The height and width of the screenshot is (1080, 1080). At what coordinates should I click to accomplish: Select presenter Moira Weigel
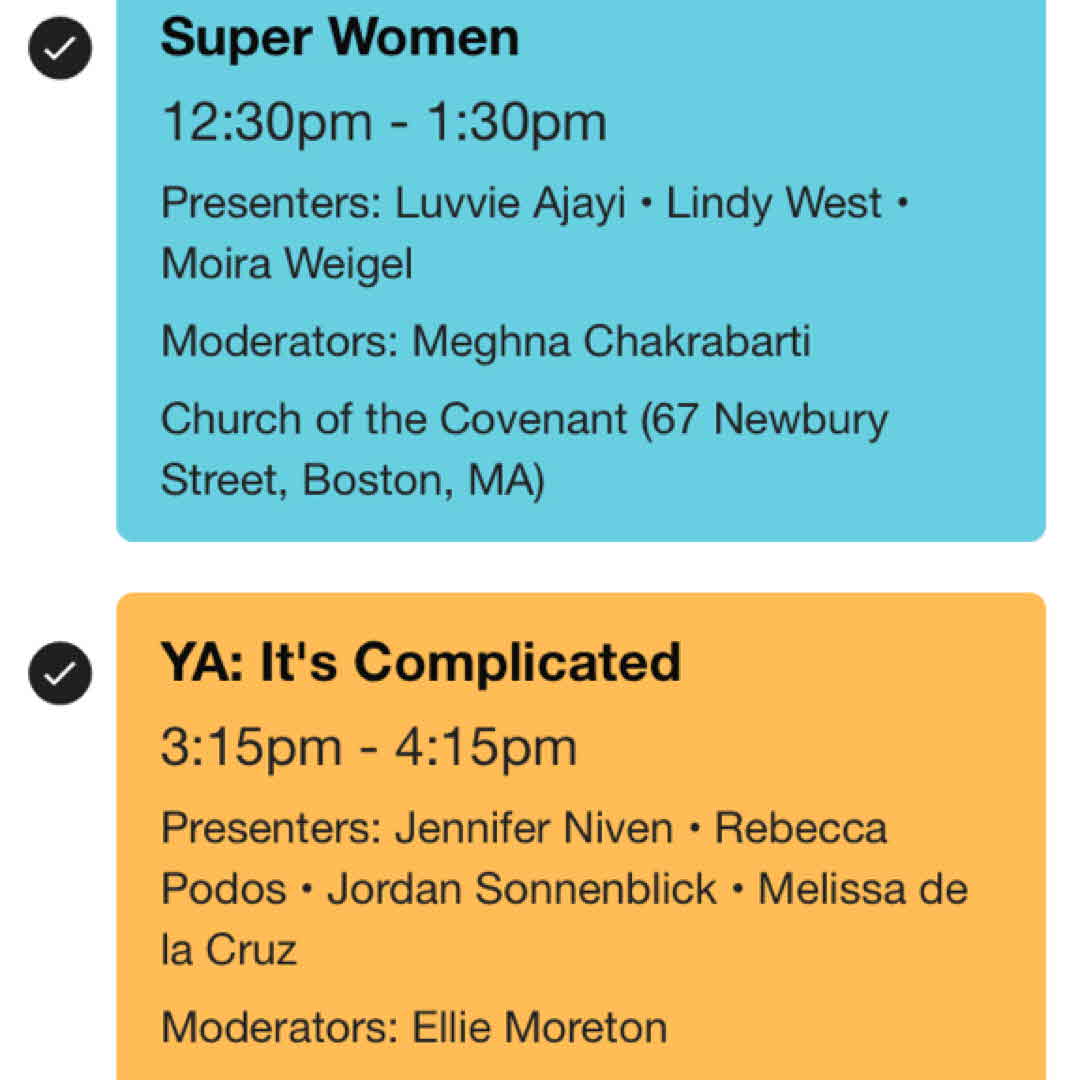coord(287,264)
